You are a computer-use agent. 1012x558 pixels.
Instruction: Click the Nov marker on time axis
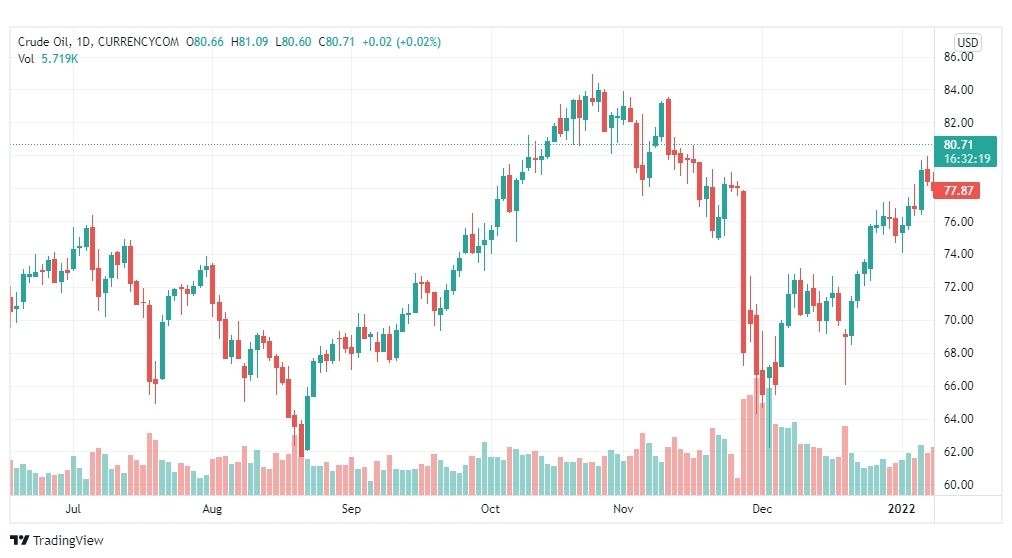623,509
